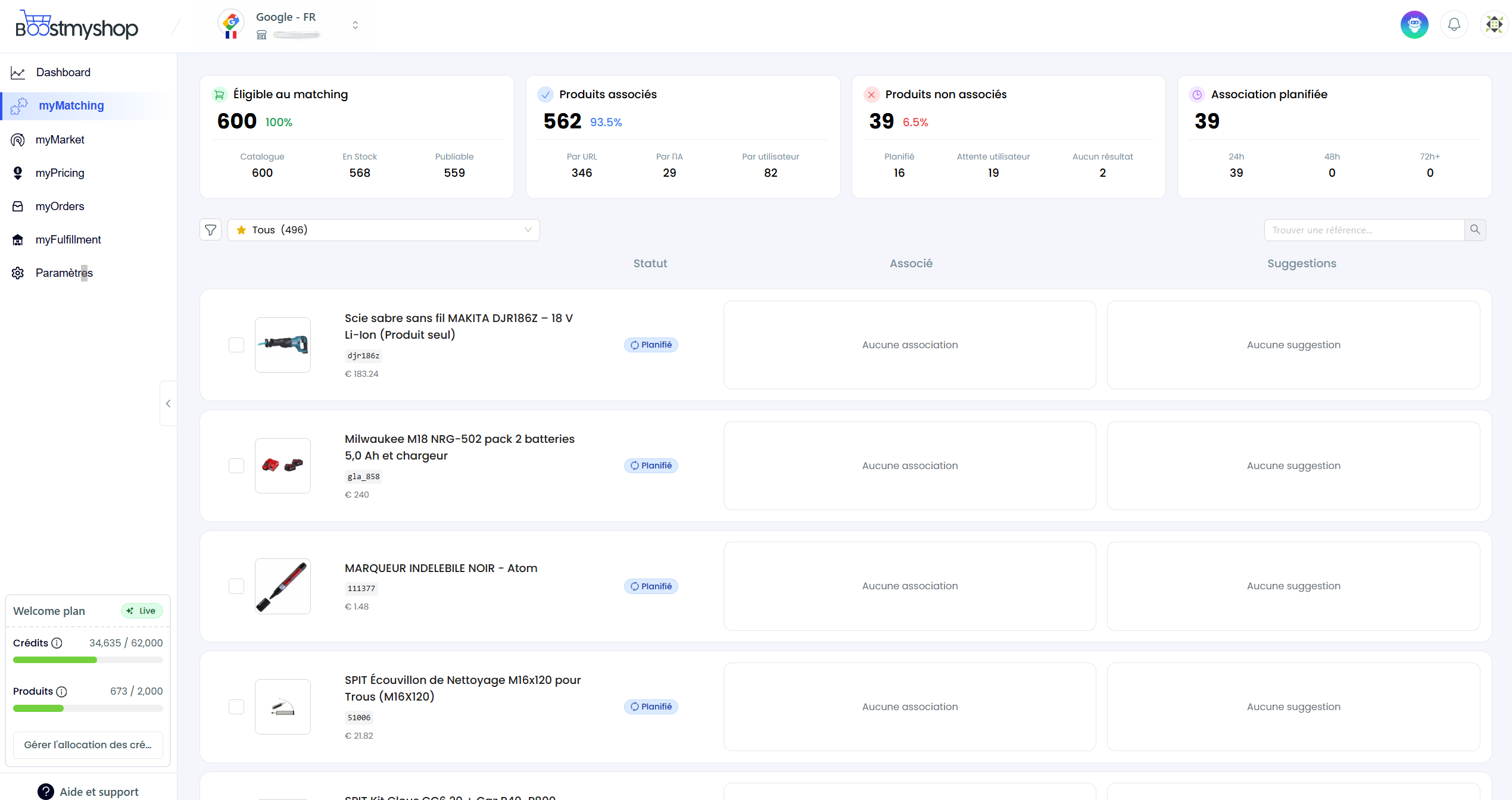Image resolution: width=1512 pixels, height=800 pixels.
Task: Expand the Google - FR channel selector
Action: [355, 25]
